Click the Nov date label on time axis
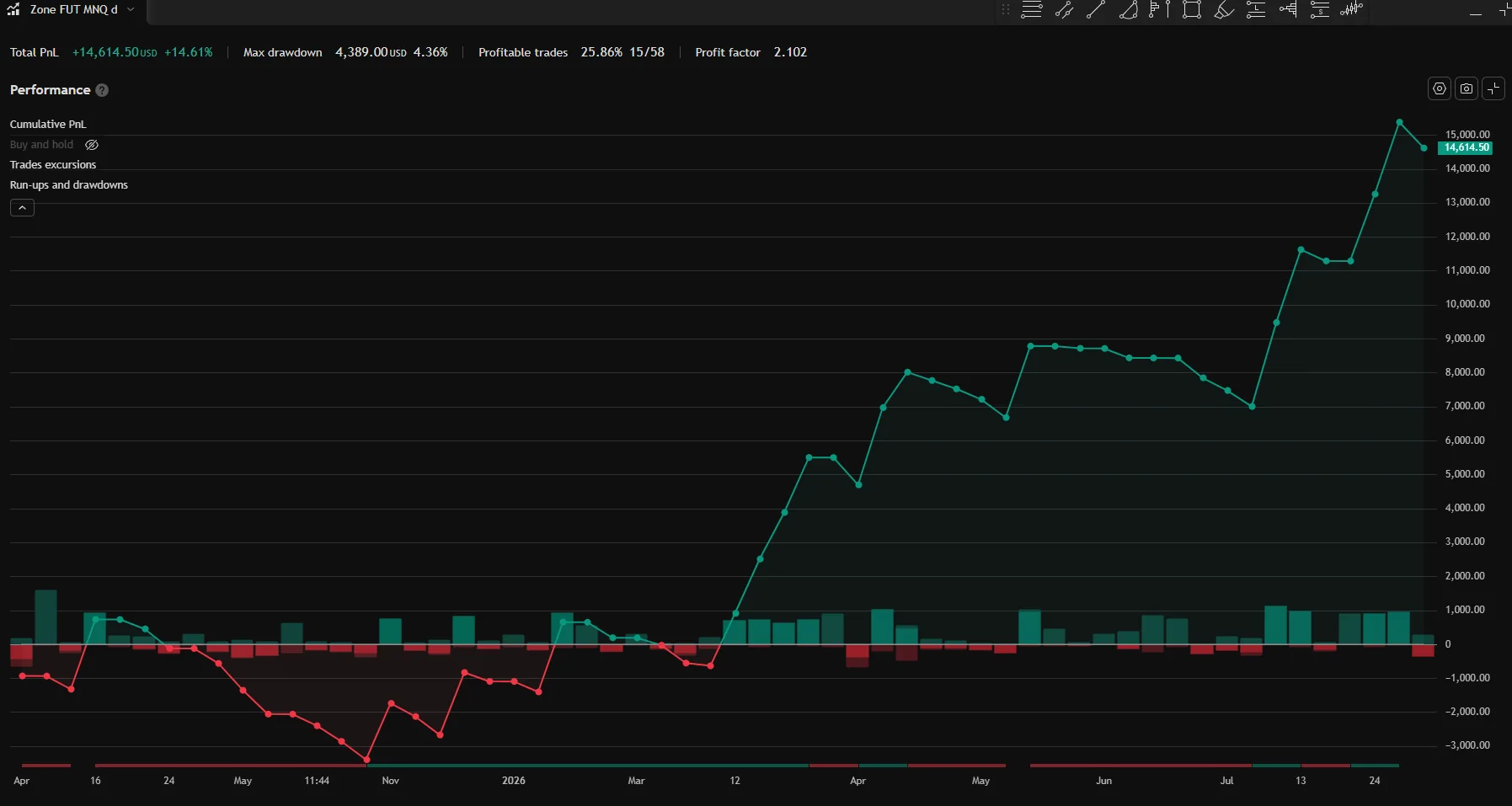Viewport: 1512px width, 806px height. pyautogui.click(x=391, y=781)
